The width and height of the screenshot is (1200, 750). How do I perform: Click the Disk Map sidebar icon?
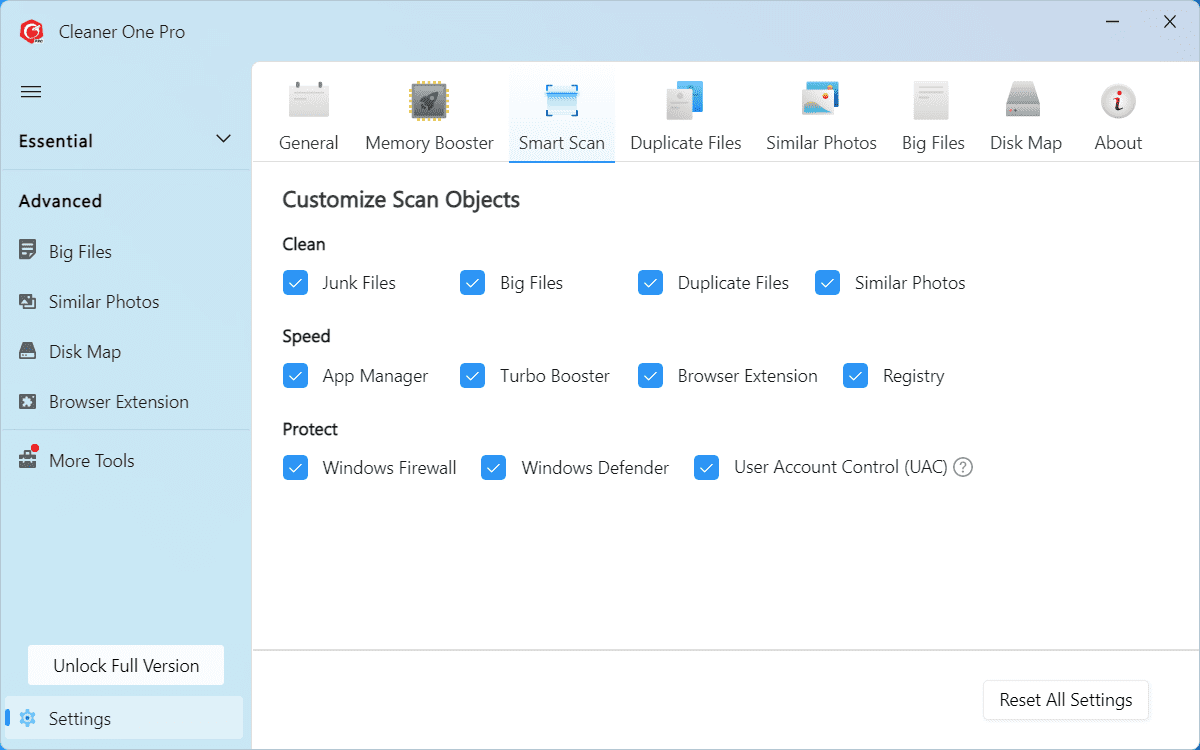(28, 351)
